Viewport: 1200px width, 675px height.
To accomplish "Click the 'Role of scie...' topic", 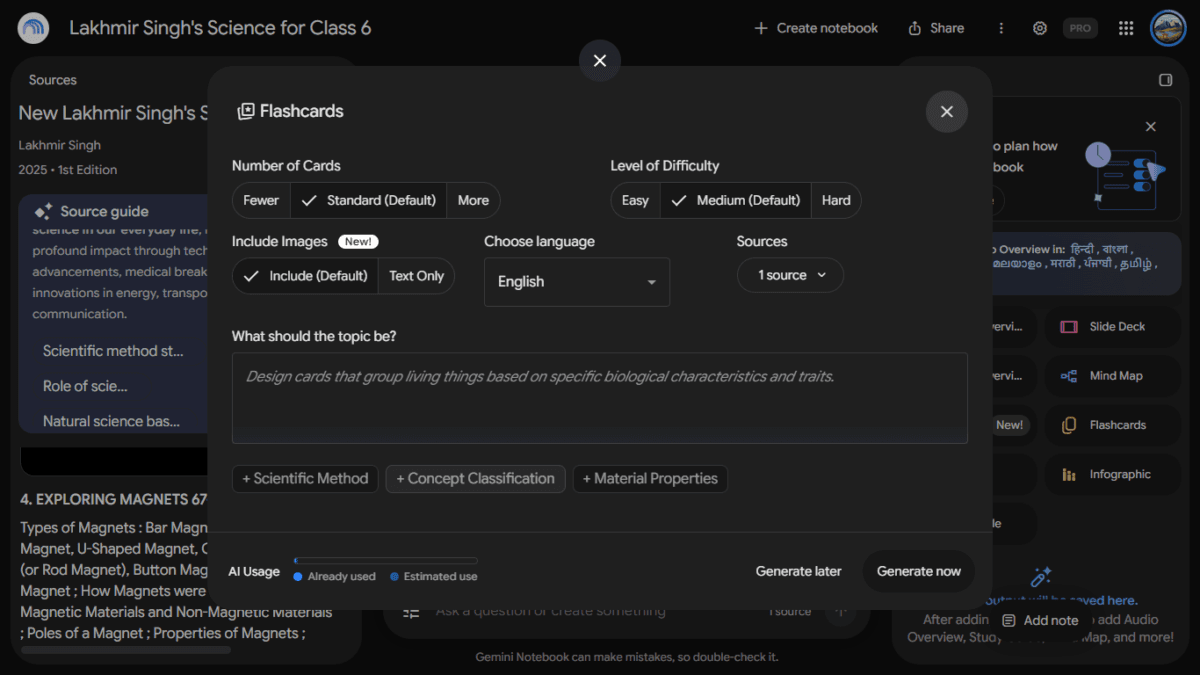I will tap(85, 386).
